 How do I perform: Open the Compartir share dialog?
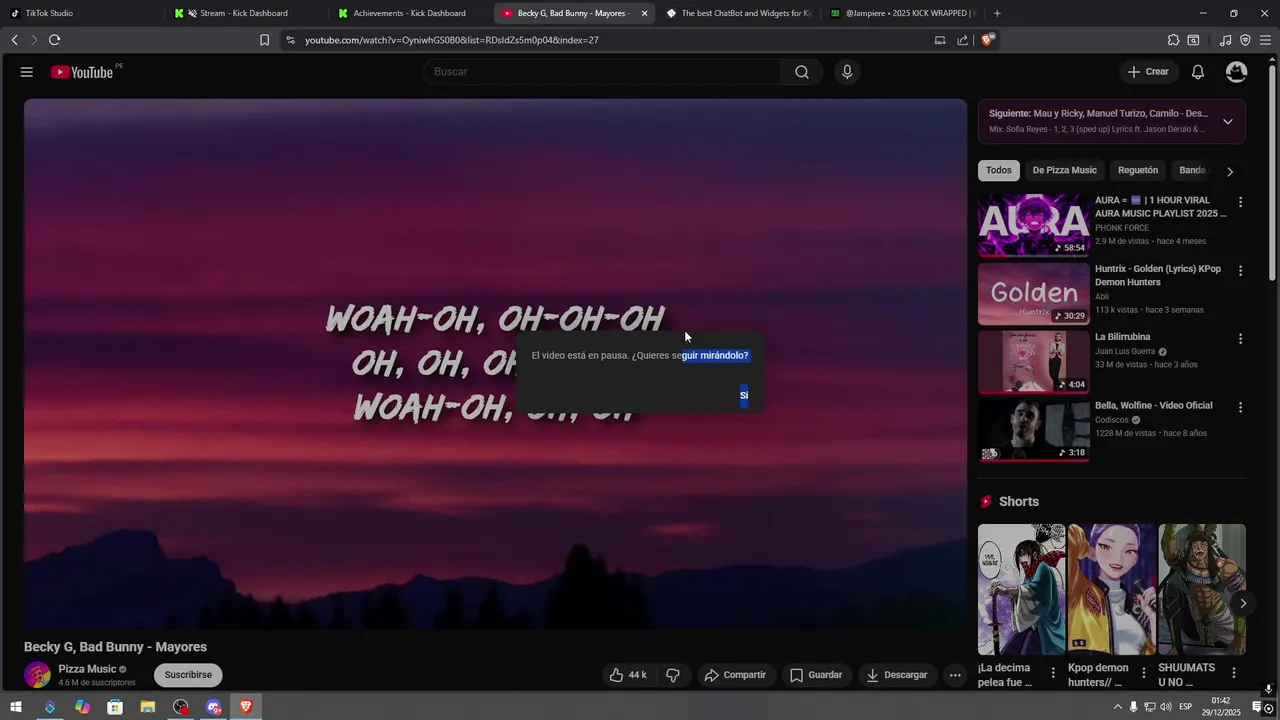[735, 675]
